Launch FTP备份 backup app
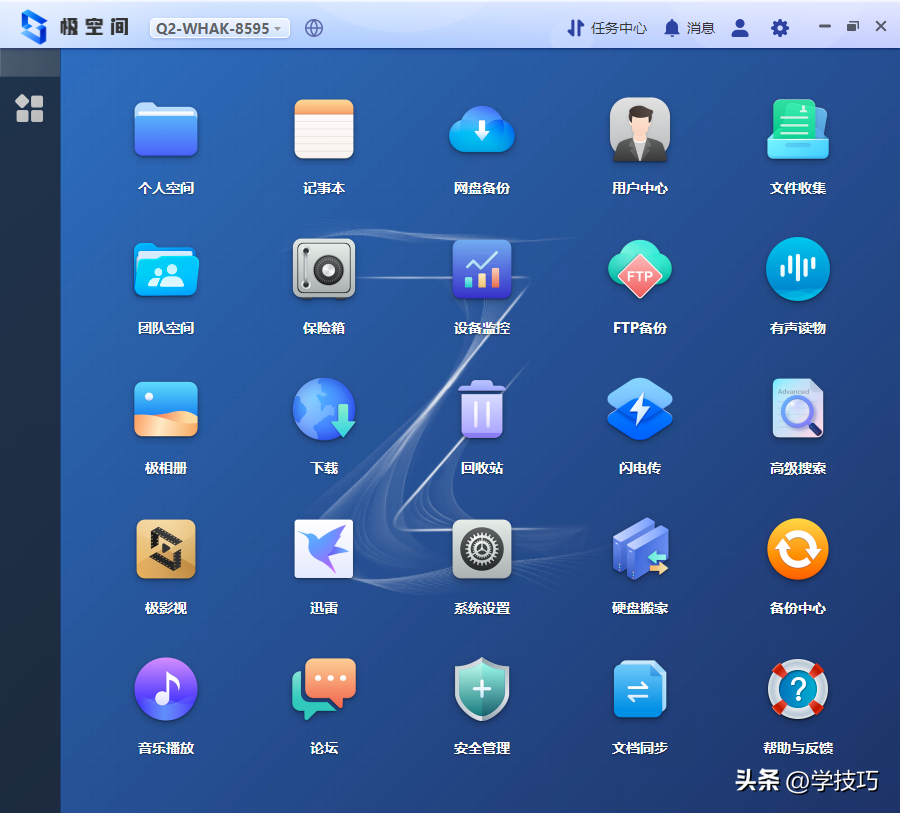Screen dimensions: 900x813 (639, 269)
